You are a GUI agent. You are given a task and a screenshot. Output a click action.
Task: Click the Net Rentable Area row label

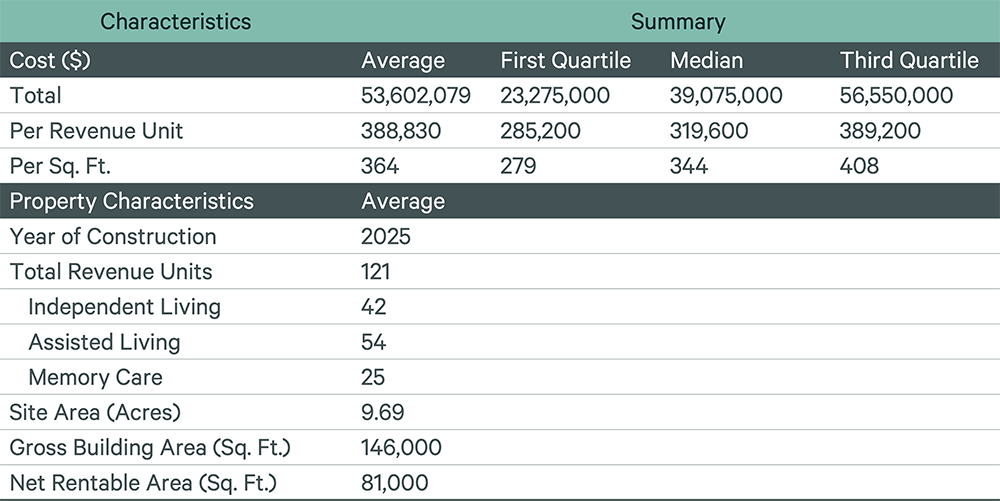[x=143, y=483]
